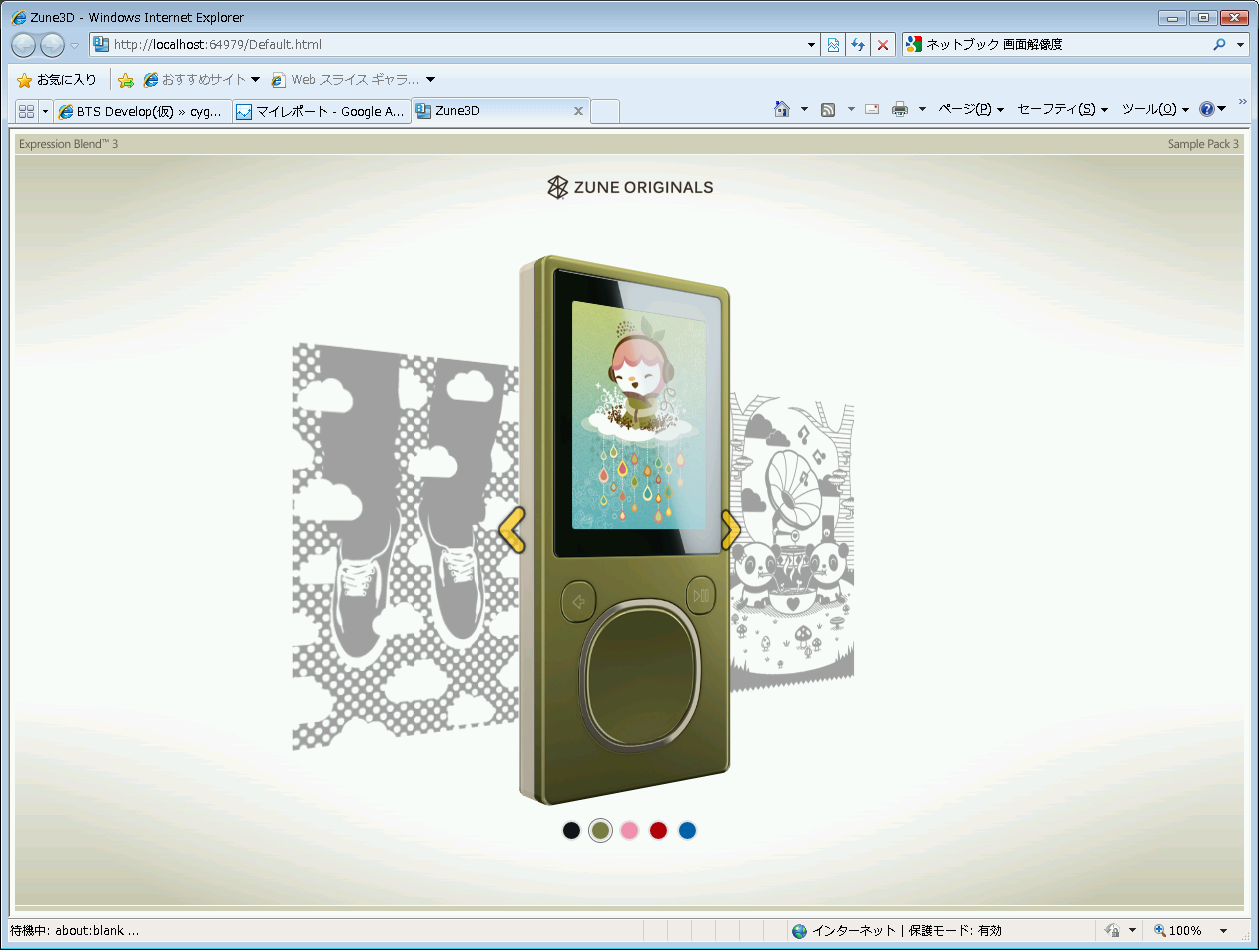The image size is (1259, 950).
Task: Click the stop loading X button
Action: 882,45
